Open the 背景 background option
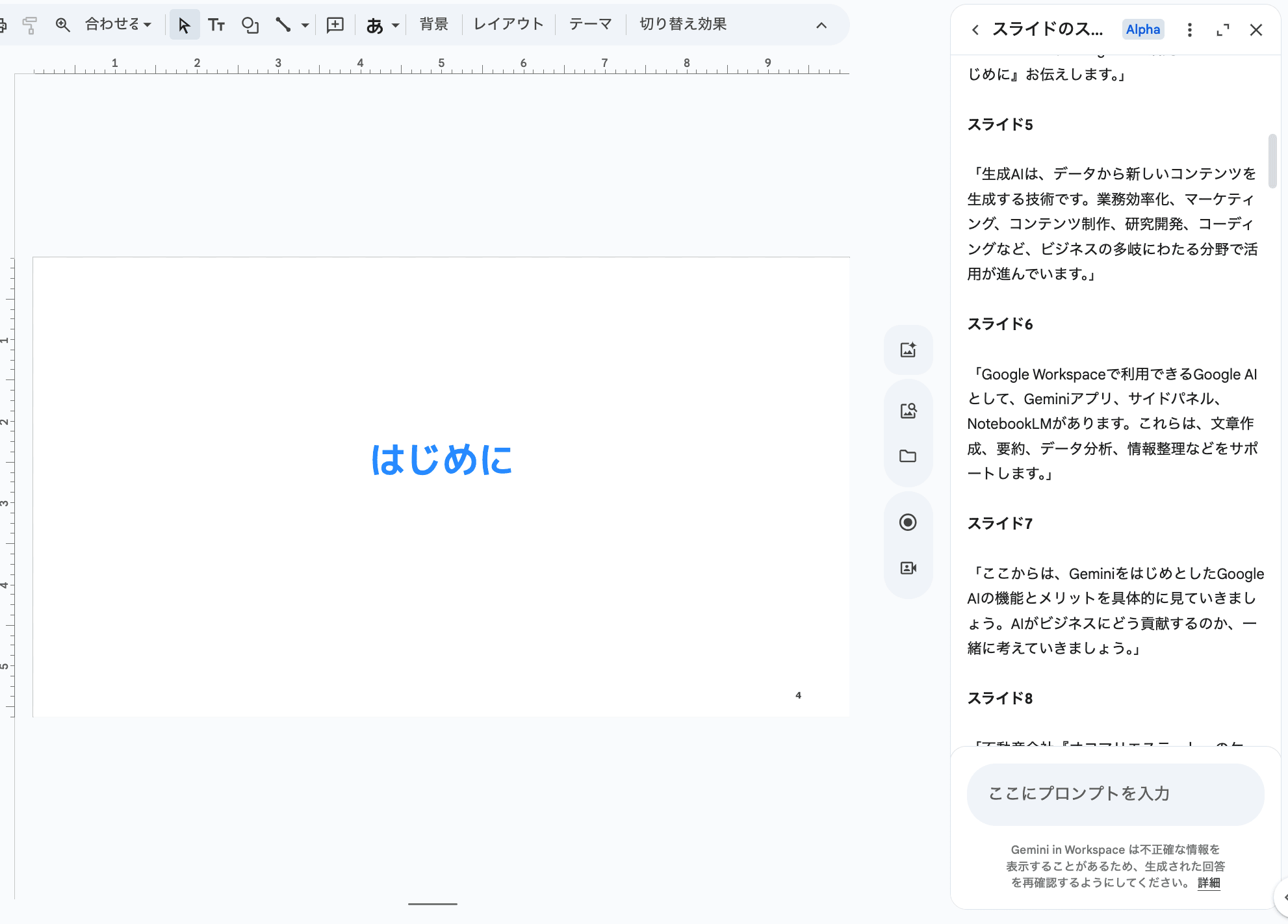Screen dimensions: 1288x924 tap(433, 25)
